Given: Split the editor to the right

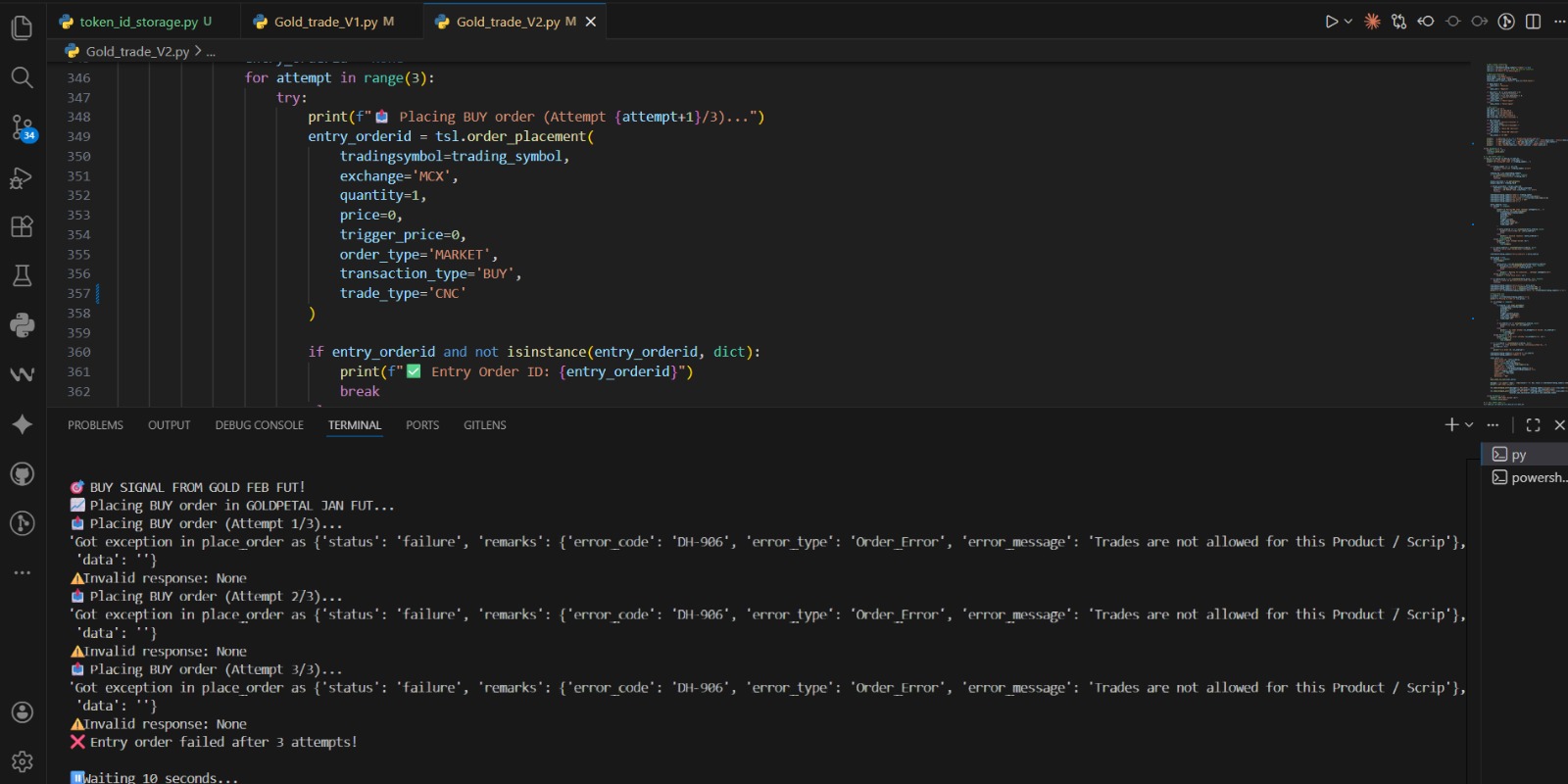Looking at the screenshot, I should pos(1533,22).
